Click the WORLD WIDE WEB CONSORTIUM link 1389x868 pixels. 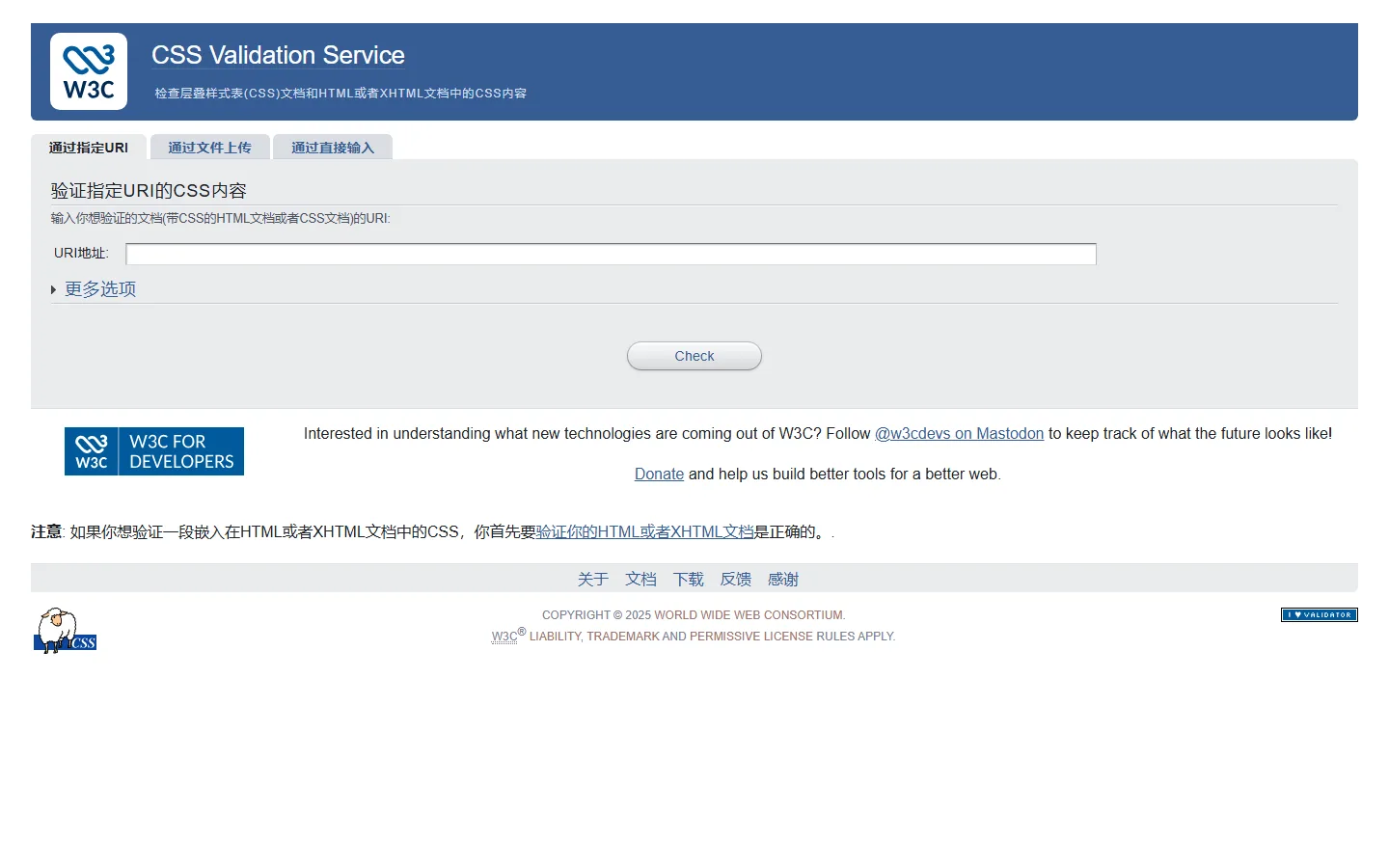(749, 615)
